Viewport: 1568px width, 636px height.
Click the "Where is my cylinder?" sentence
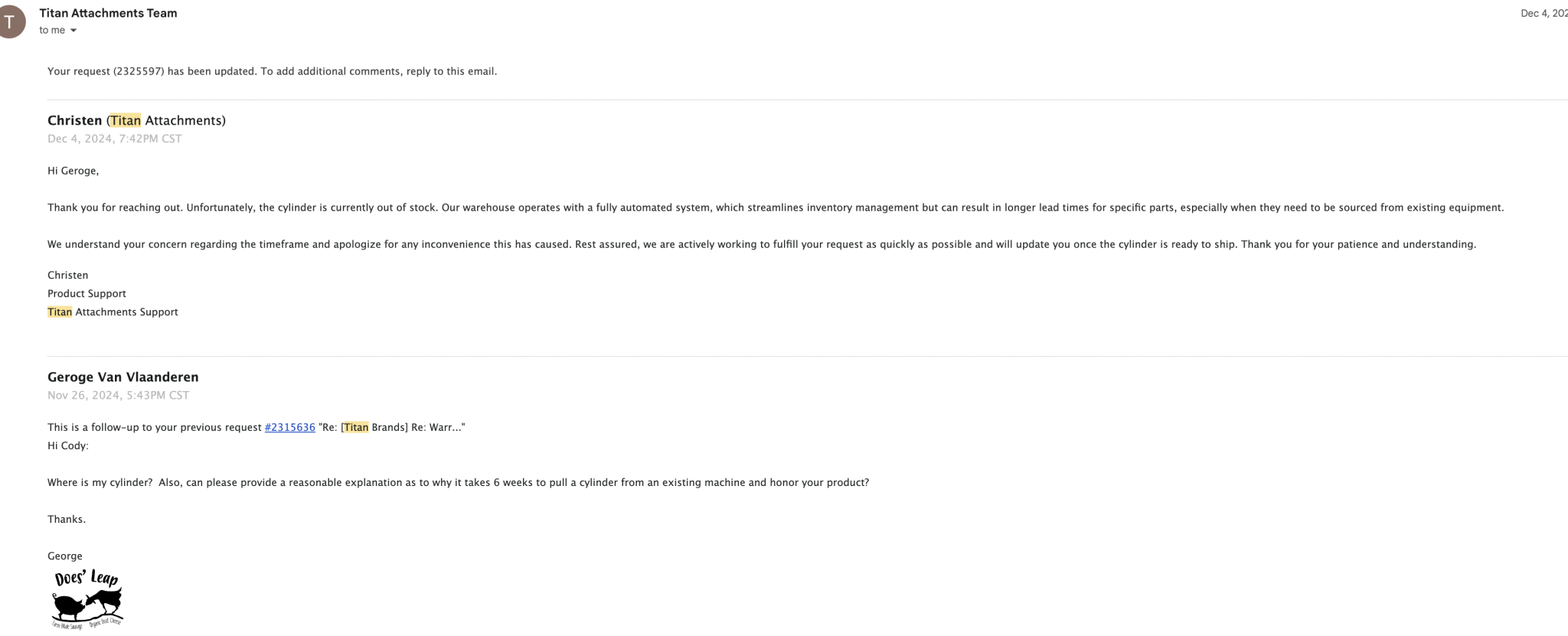100,482
